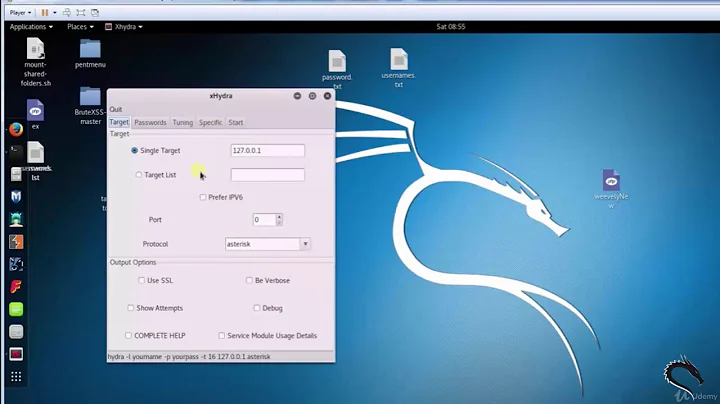Open the Applications menu
The height and width of the screenshot is (404, 720).
(x=31, y=27)
